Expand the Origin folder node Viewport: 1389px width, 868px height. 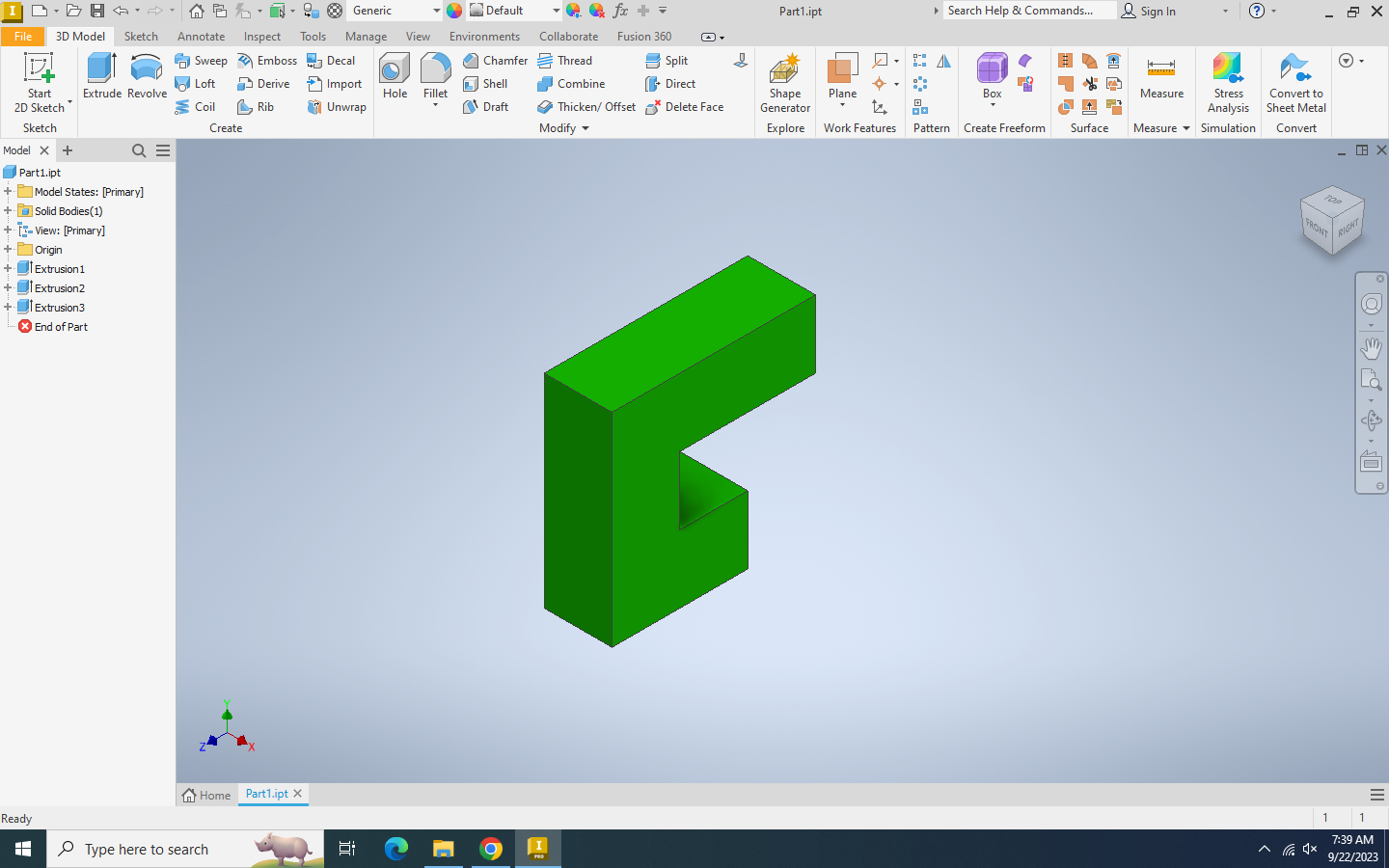pyautogui.click(x=8, y=250)
